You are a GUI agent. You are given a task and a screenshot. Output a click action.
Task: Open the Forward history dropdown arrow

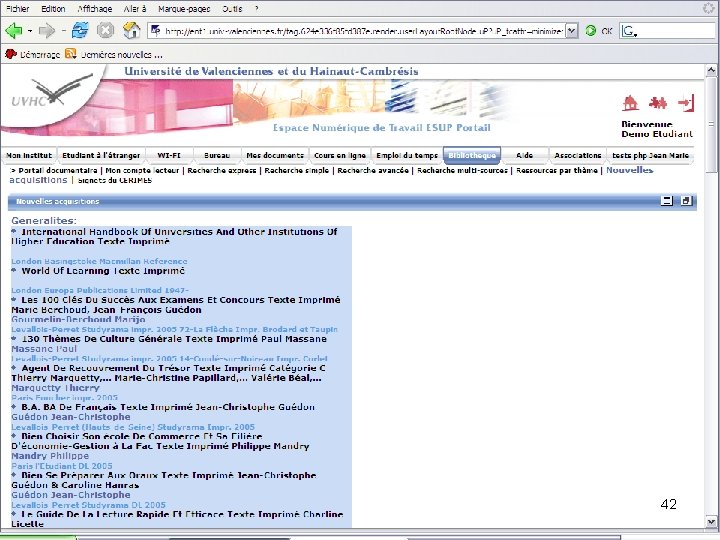click(63, 31)
